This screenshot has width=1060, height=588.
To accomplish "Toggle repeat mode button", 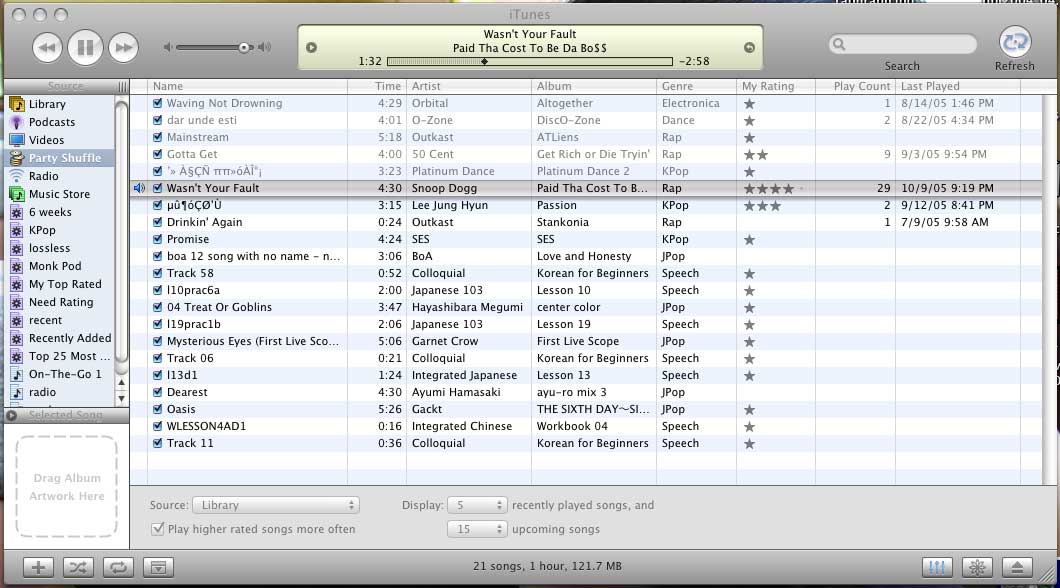I will (x=118, y=567).
